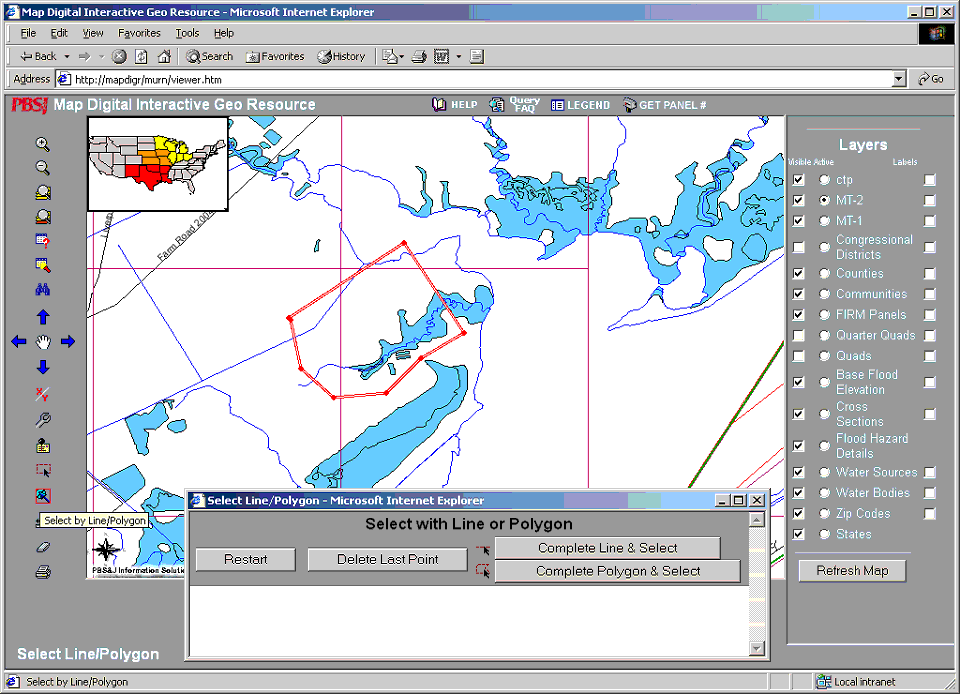Select the Find binoculars tool
The height and width of the screenshot is (694, 960).
[x=42, y=289]
